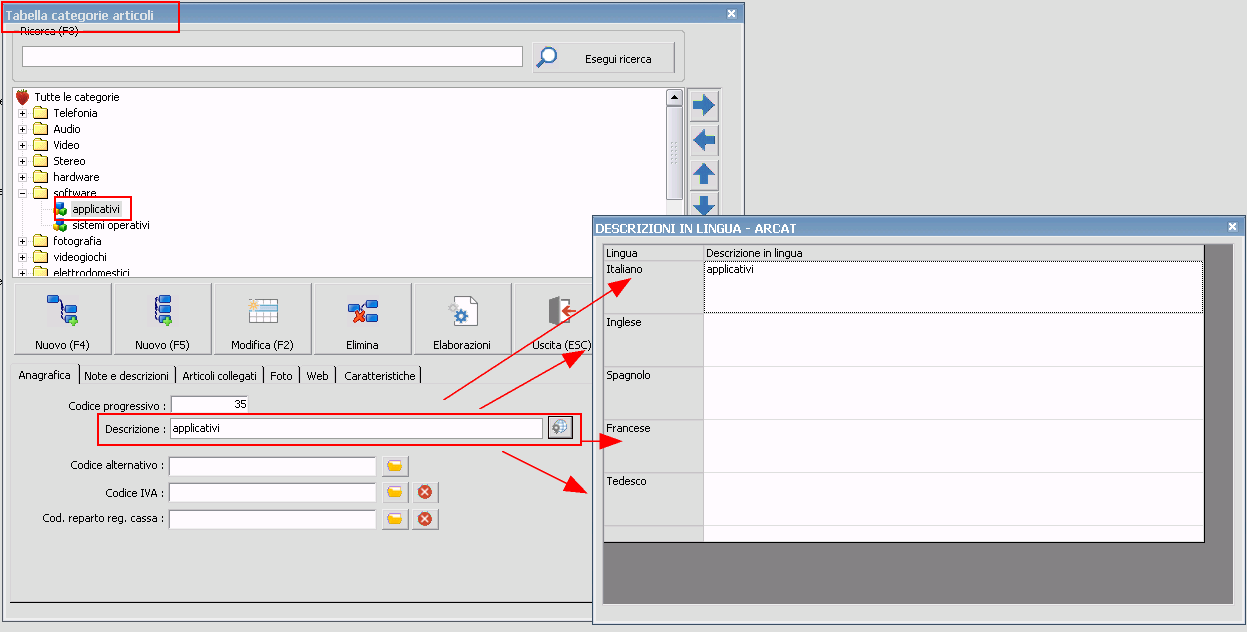Viewport: 1247px width, 632px height.
Task: Click the Elaborazioni button
Action: (x=462, y=319)
